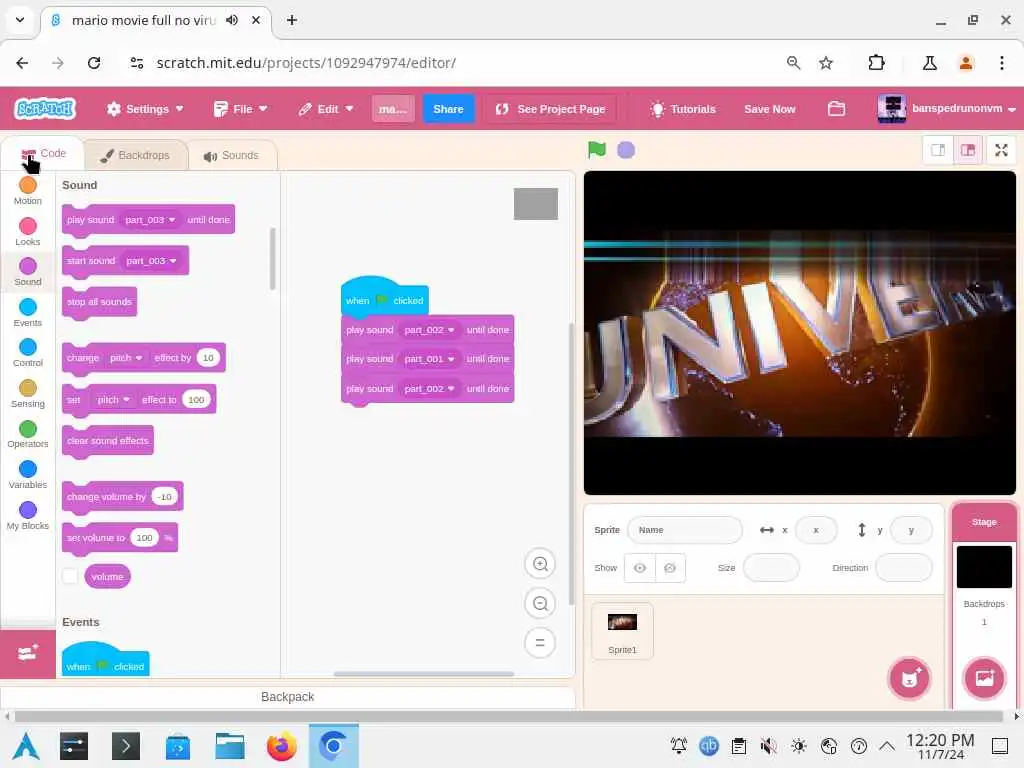The height and width of the screenshot is (768, 1024).
Task: Click the sprite Direction field
Action: (x=903, y=568)
